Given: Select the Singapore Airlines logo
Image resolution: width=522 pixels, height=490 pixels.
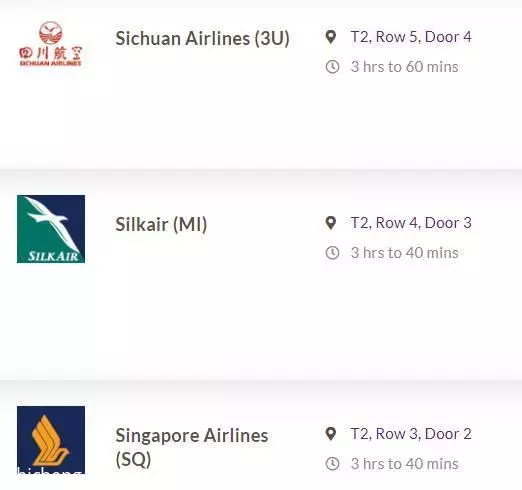Looking at the screenshot, I should [51, 440].
